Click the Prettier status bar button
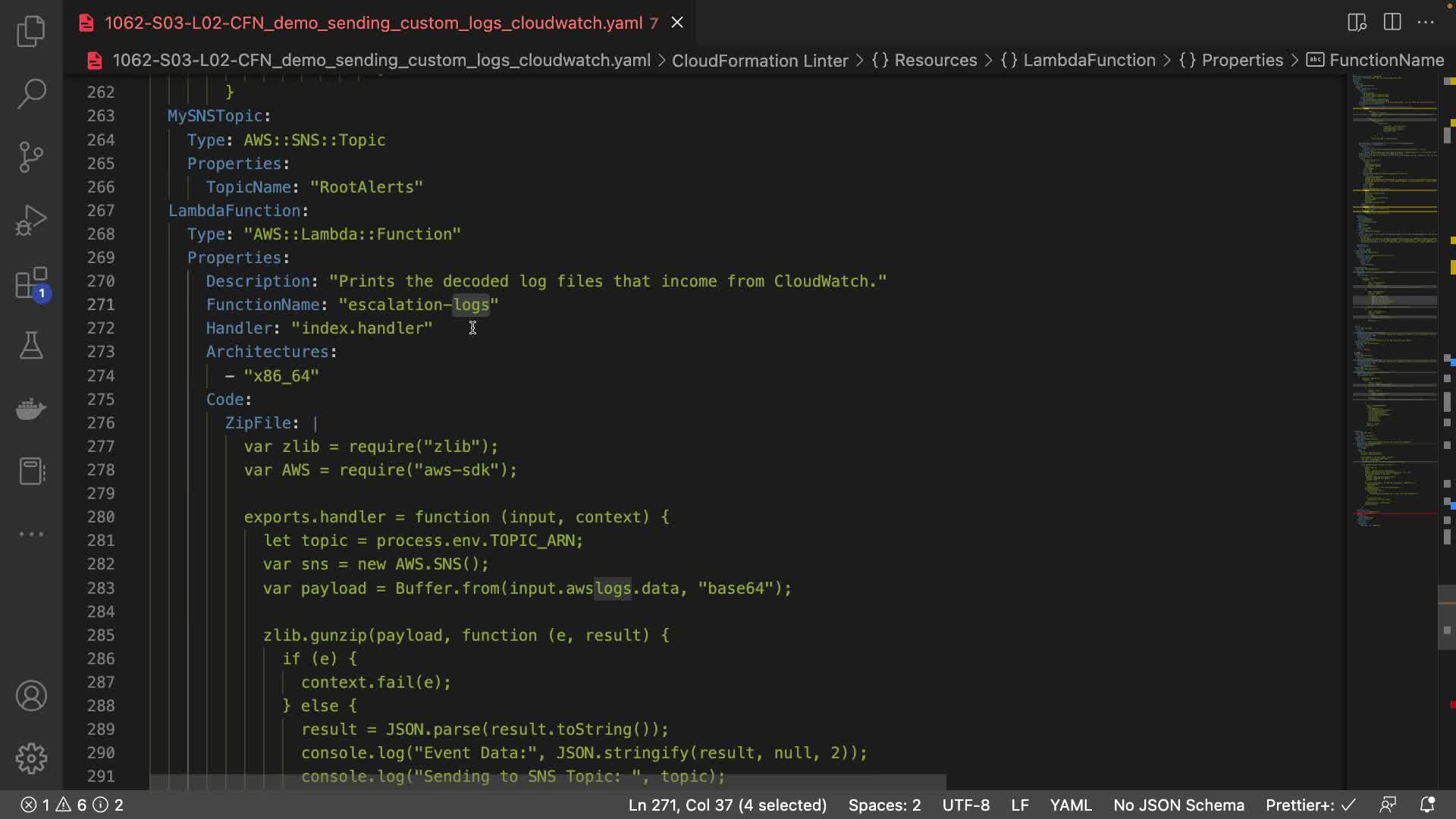Image resolution: width=1456 pixels, height=819 pixels. click(1310, 805)
